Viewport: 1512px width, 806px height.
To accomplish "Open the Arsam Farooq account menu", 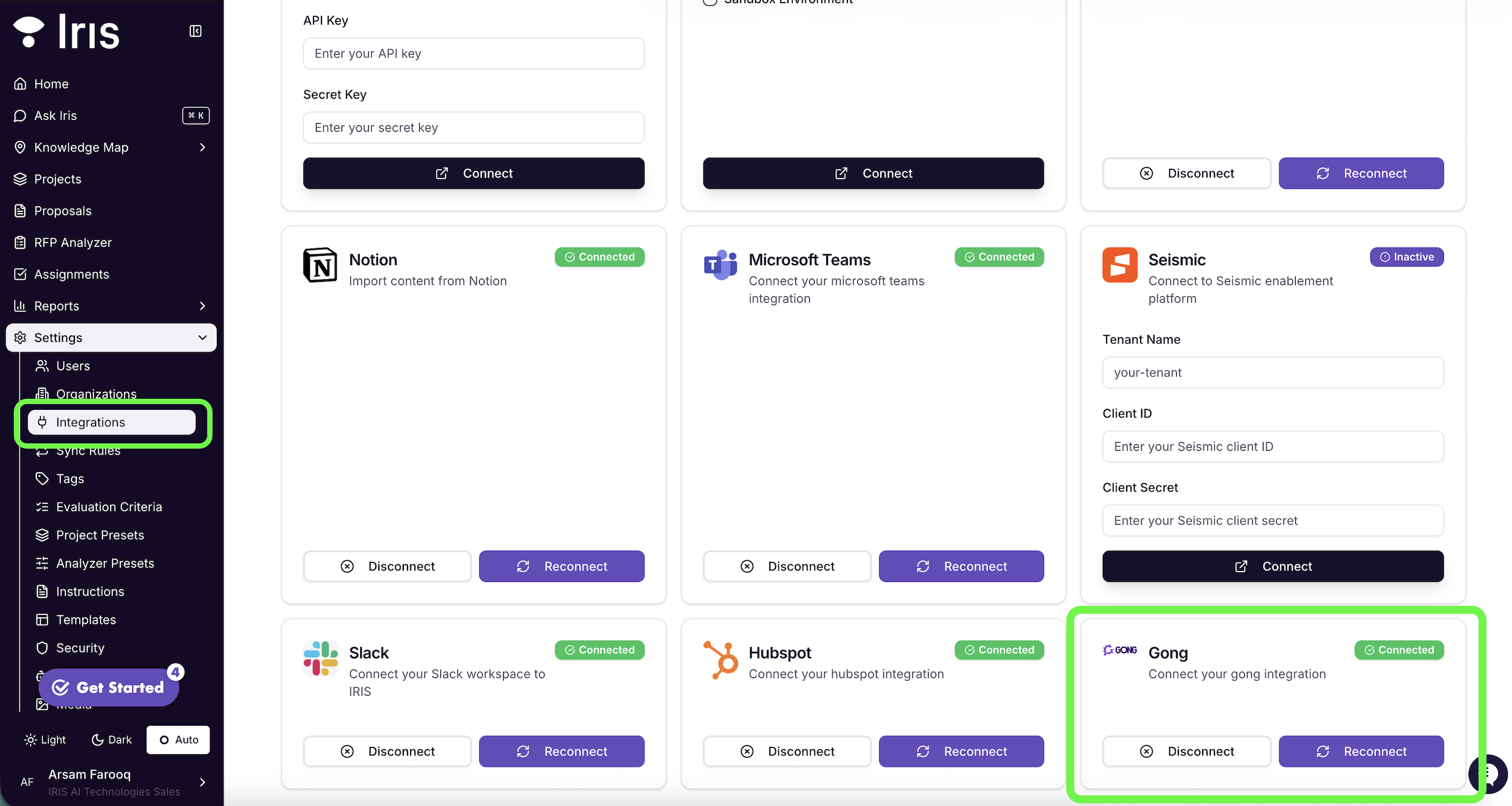I will click(x=111, y=782).
